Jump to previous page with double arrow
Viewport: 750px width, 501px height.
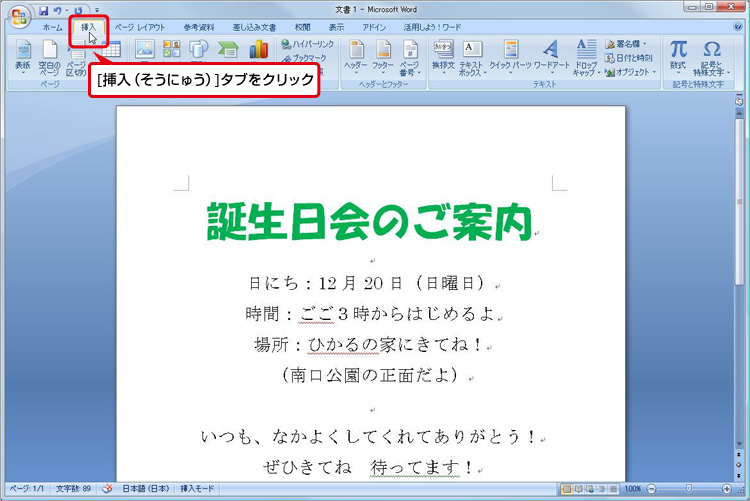click(x=739, y=455)
